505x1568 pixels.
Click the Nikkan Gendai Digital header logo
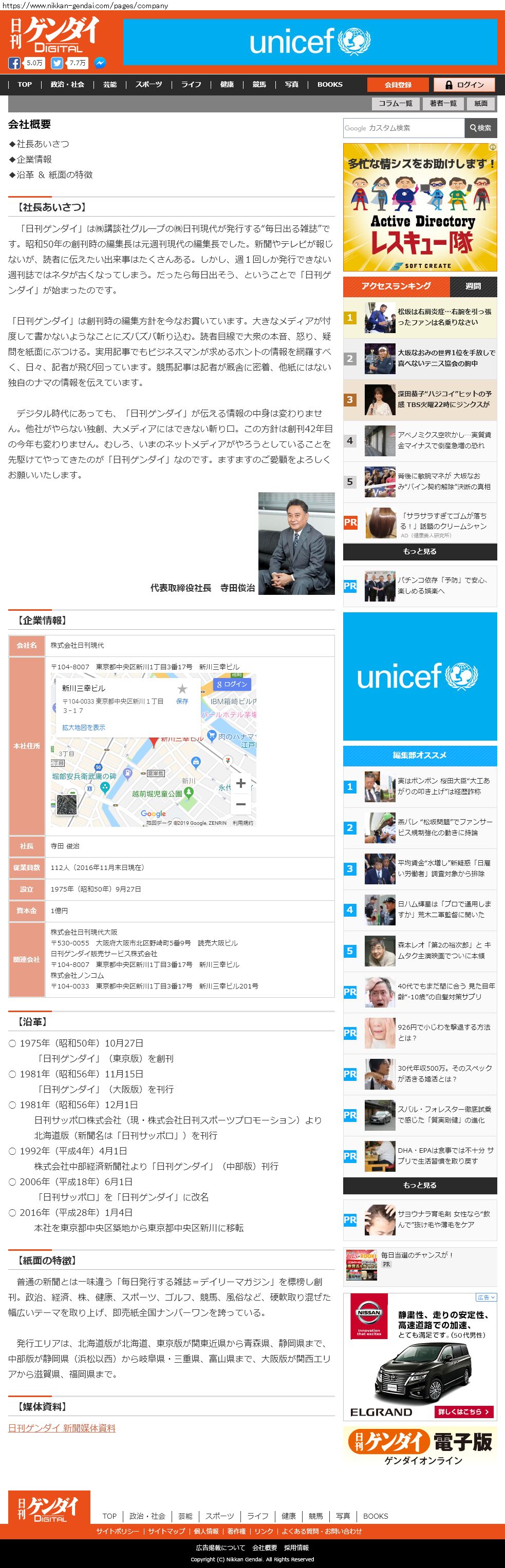coord(53,35)
